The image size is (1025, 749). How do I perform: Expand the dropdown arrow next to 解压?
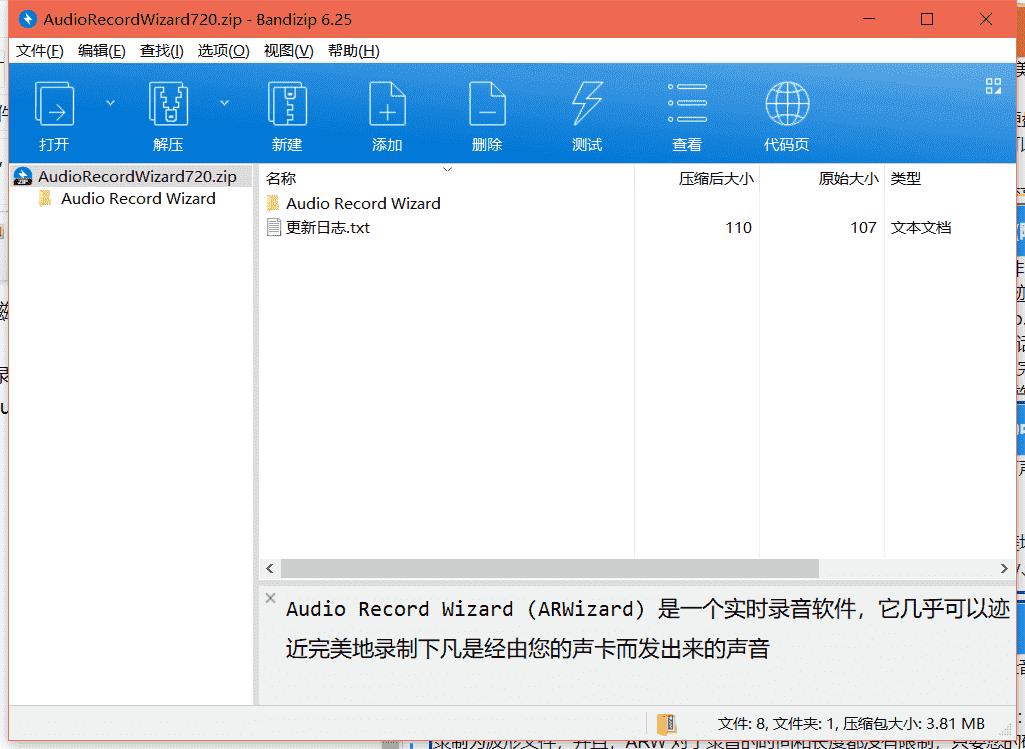click(224, 103)
